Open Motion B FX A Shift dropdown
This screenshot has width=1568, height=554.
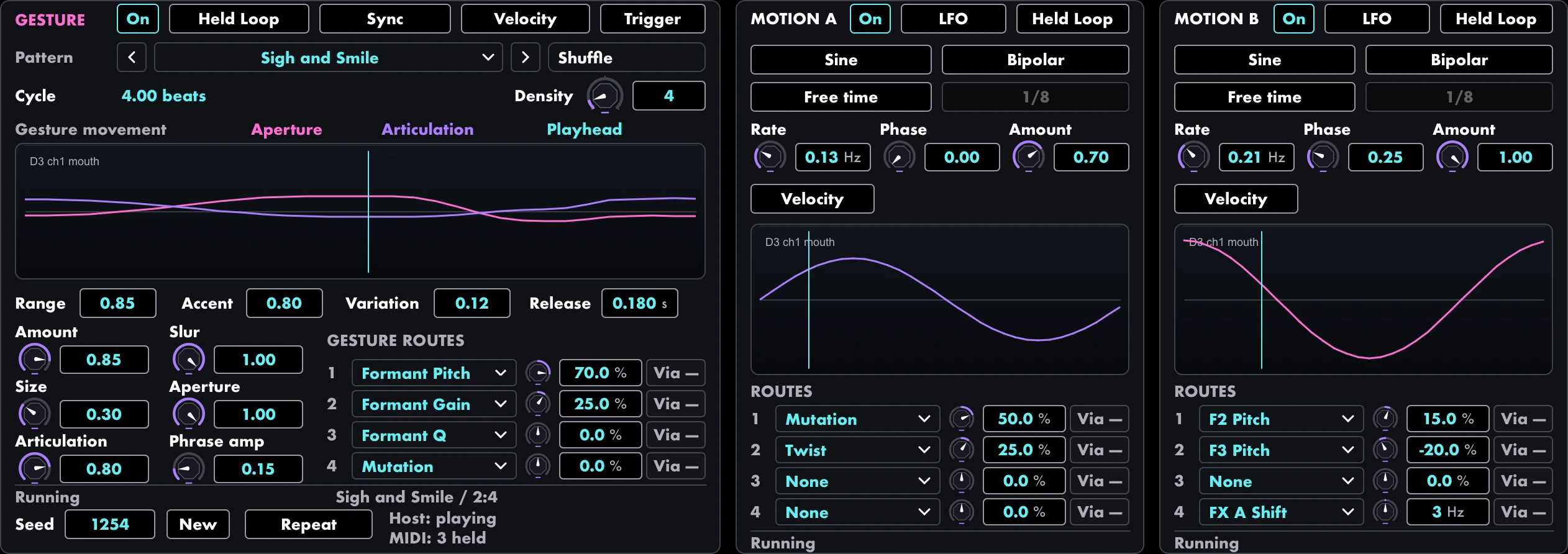click(x=1282, y=512)
